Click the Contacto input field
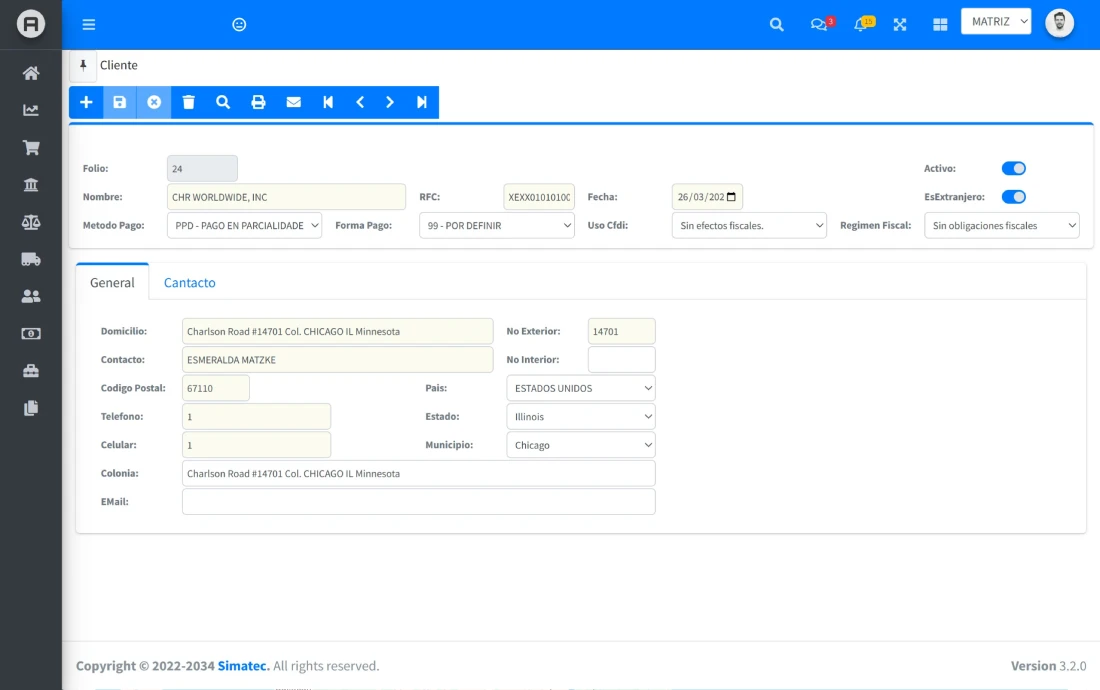This screenshot has width=1100, height=690. pyautogui.click(x=337, y=360)
